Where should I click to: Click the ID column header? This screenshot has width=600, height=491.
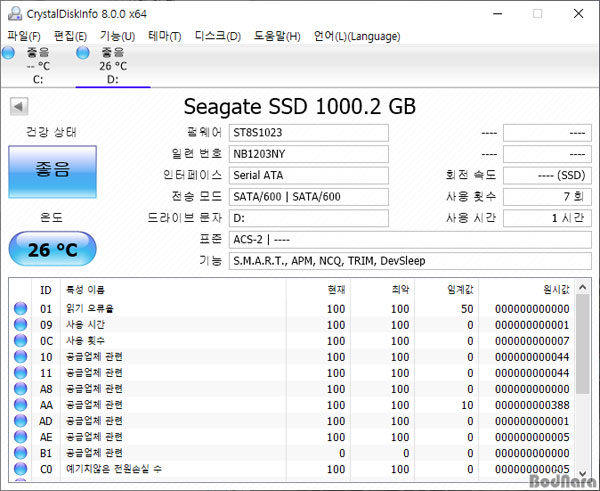[46, 290]
